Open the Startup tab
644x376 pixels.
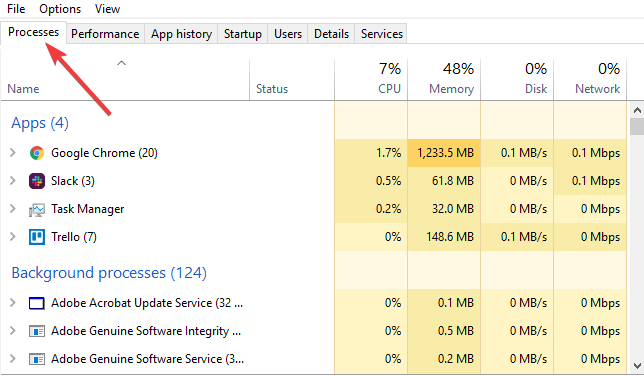coord(243,34)
